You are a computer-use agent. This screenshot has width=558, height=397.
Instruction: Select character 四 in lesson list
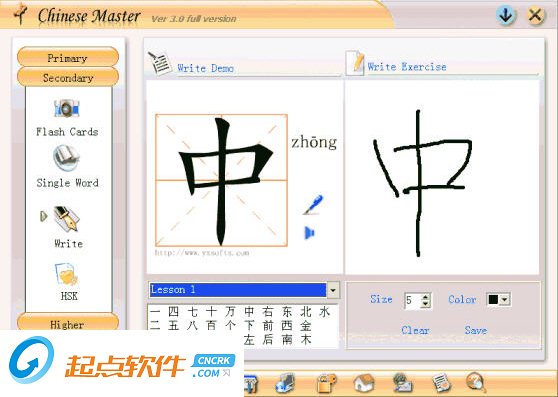[x=173, y=312]
